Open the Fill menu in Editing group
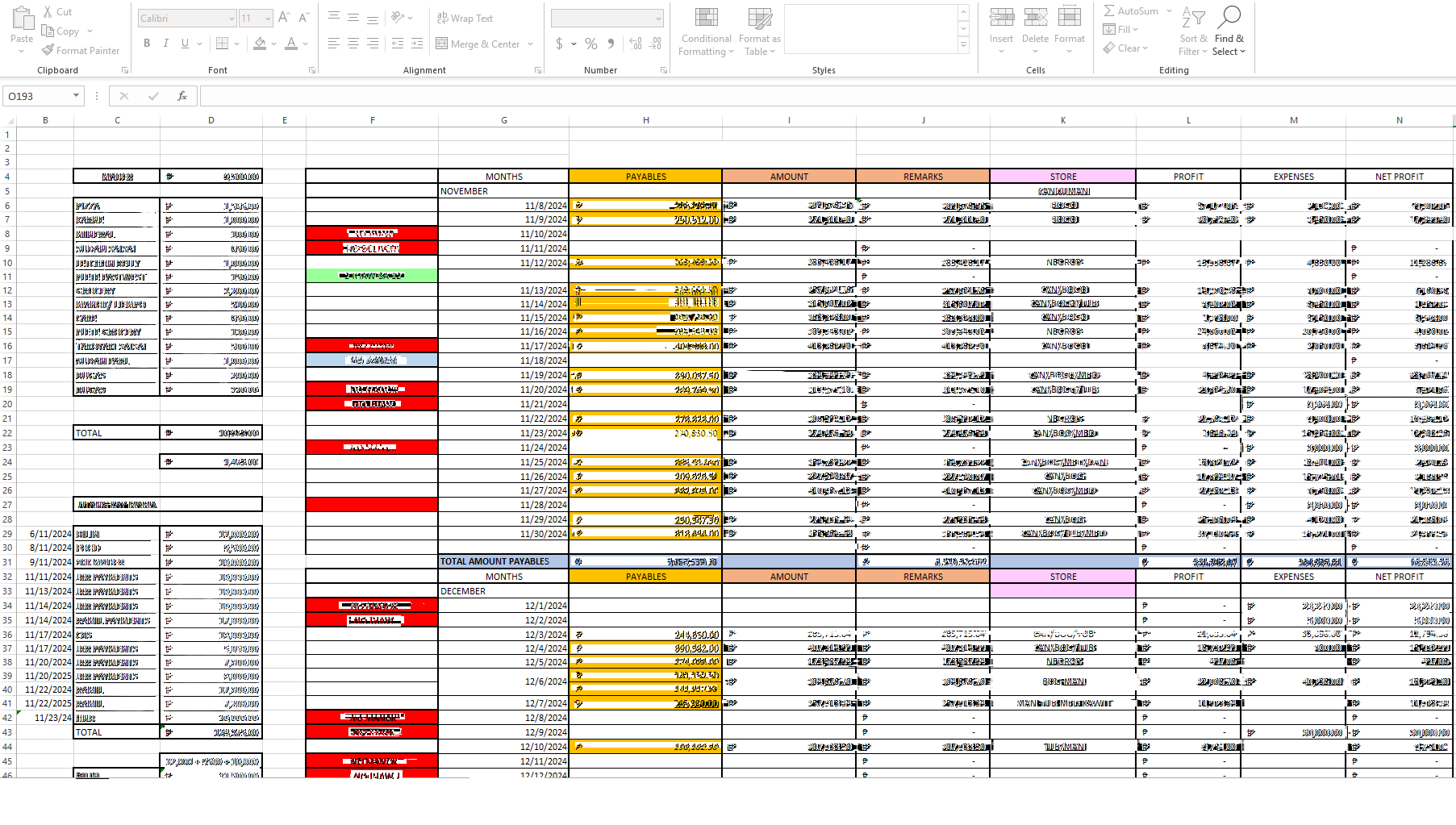 1121,30
